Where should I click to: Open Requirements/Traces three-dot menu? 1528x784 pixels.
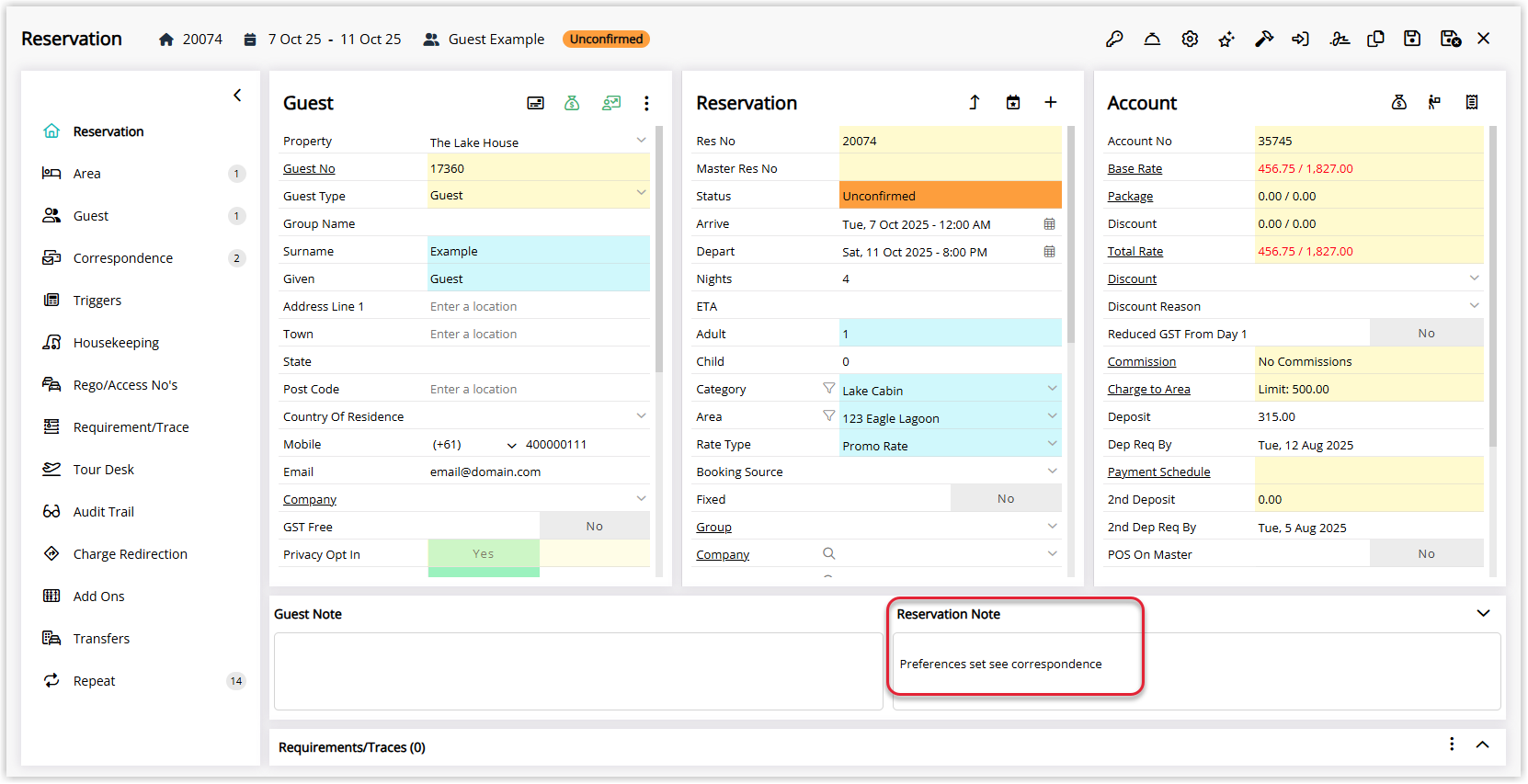tap(1452, 744)
